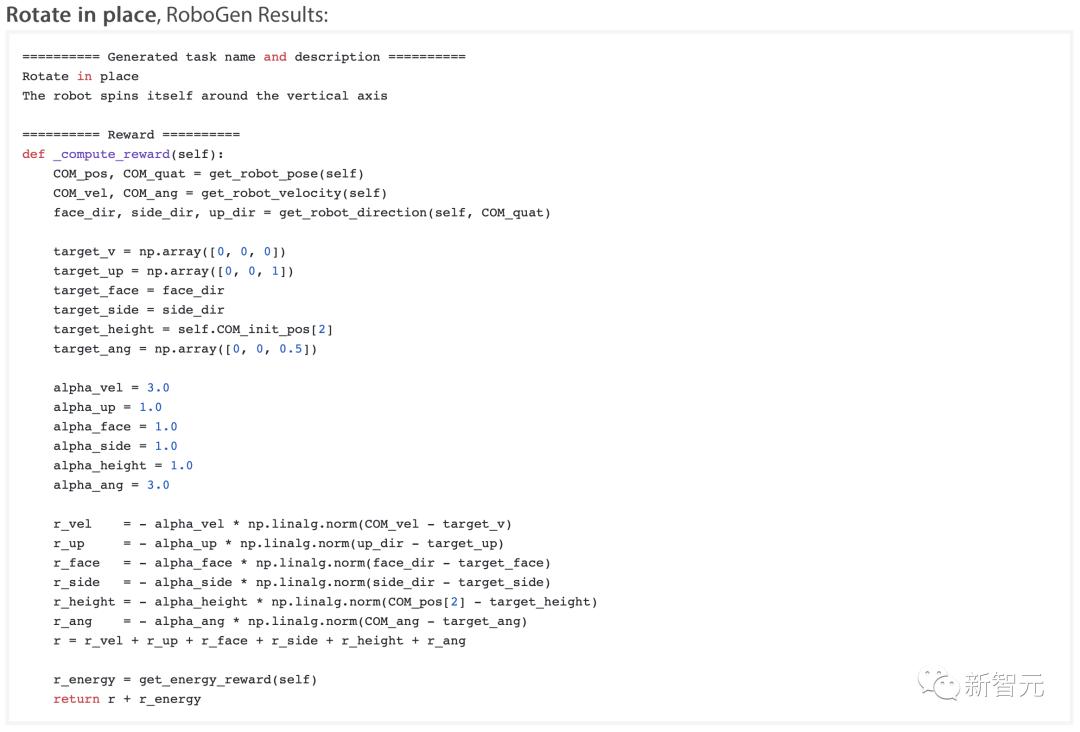Screen dimensions: 1080x732
Task: Click the 'alpha_ang = 3.0' line
Action: pos(112,485)
